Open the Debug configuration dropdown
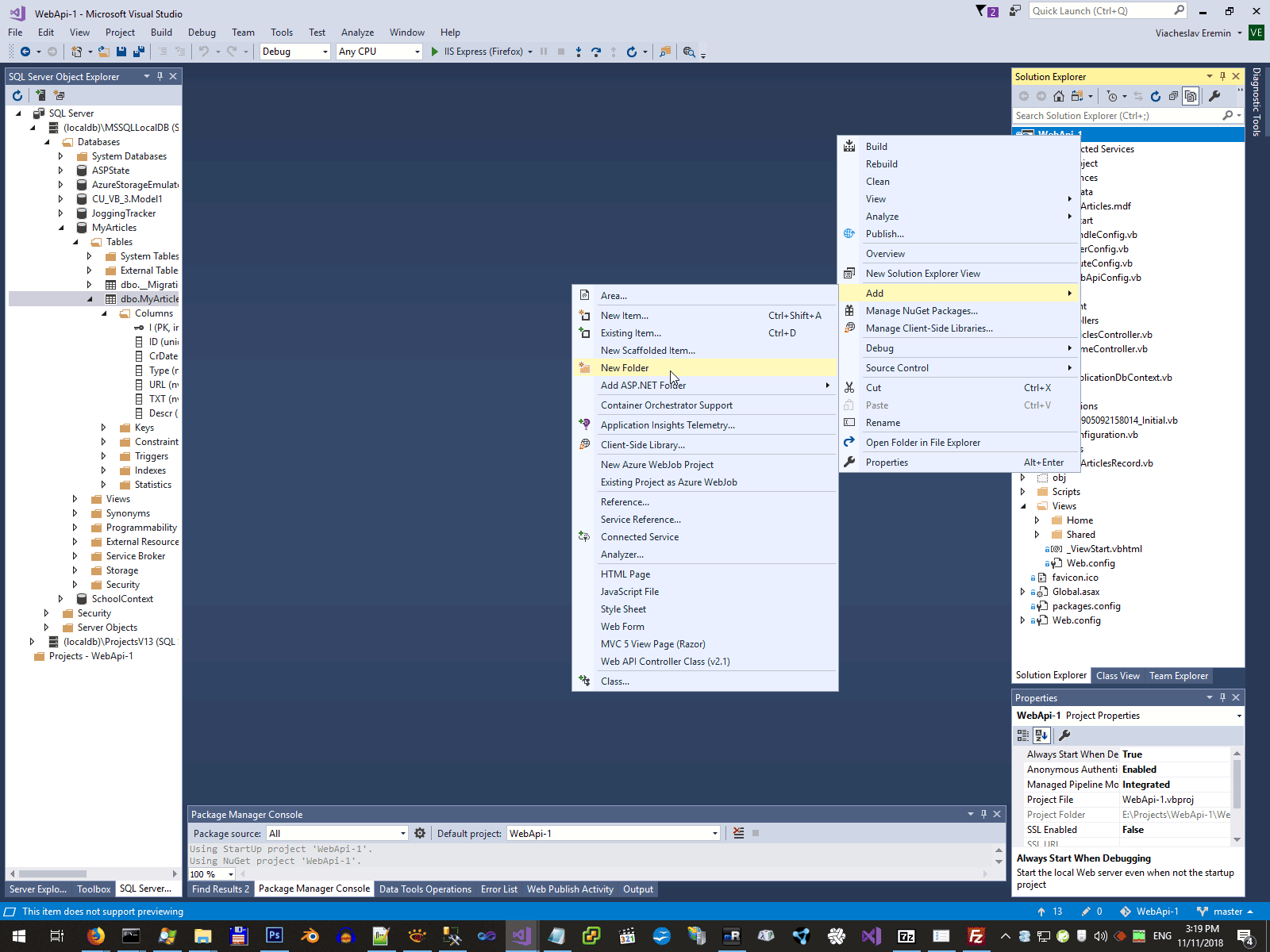The width and height of the screenshot is (1270, 952). pyautogui.click(x=294, y=52)
